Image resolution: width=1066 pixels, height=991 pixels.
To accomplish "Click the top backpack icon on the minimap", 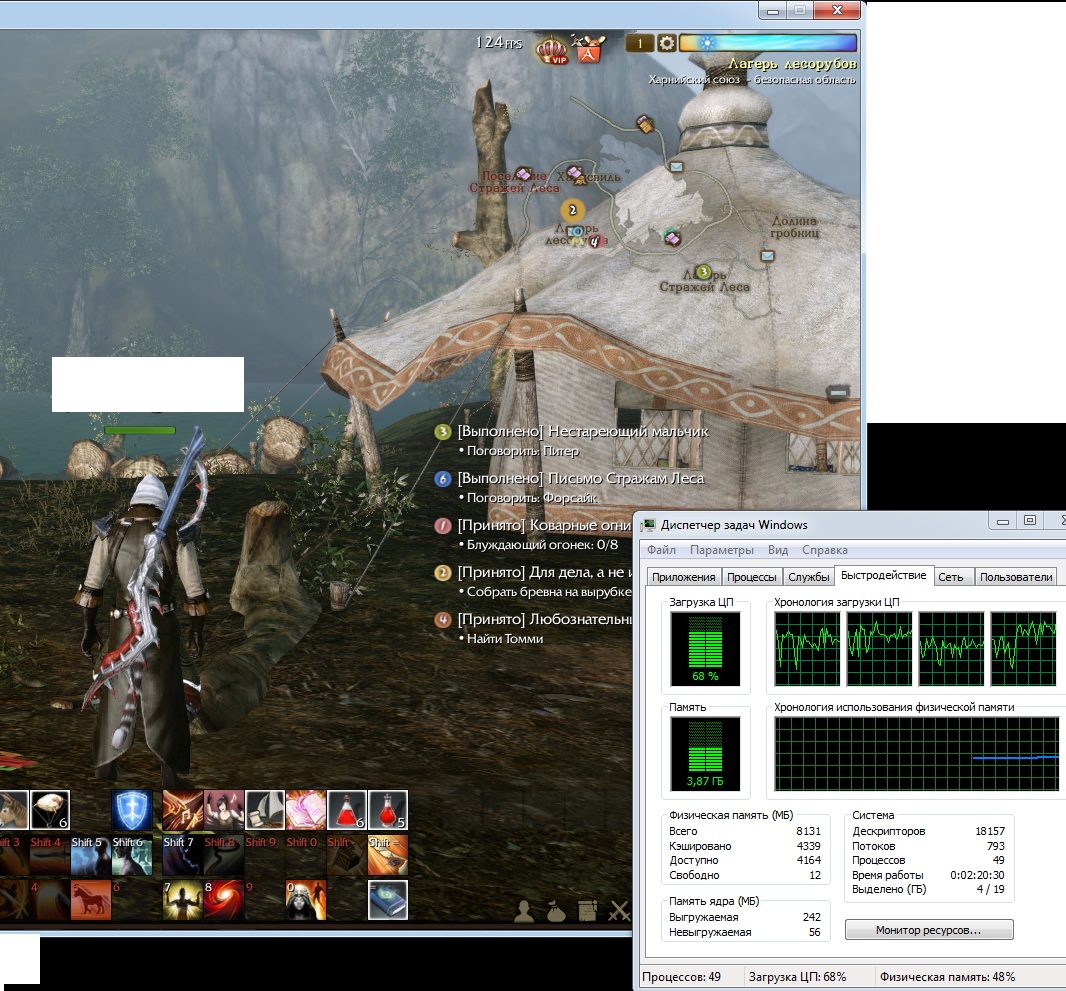I will pyautogui.click(x=644, y=124).
